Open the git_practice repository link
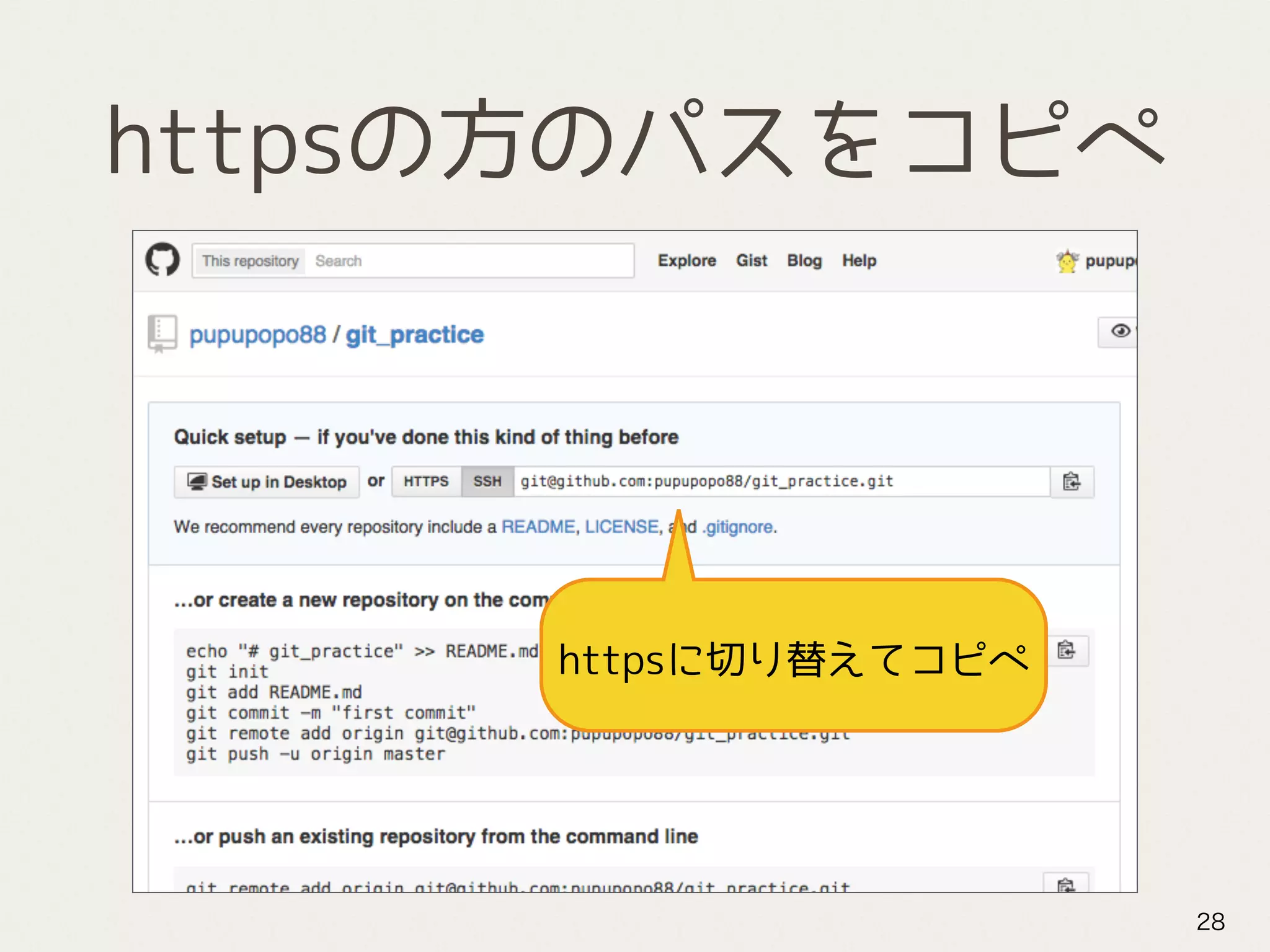 414,335
